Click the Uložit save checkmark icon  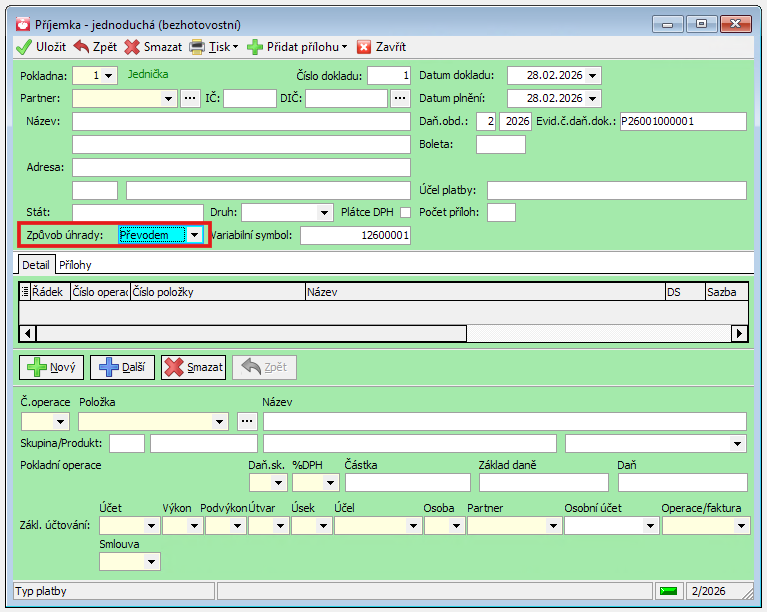tap(23, 47)
